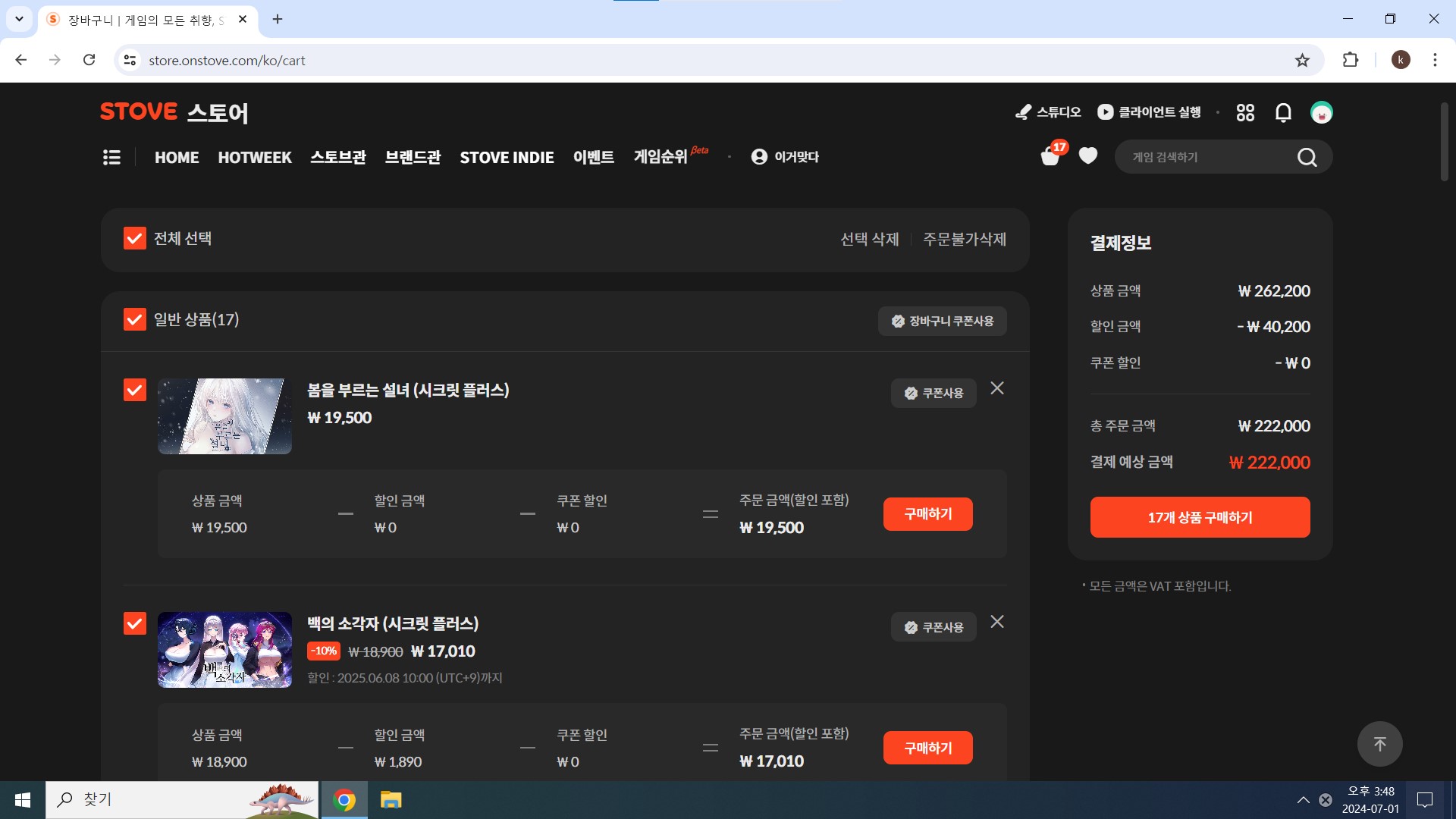Open HOTWEEK menu
The image size is (1456, 819).
click(255, 157)
